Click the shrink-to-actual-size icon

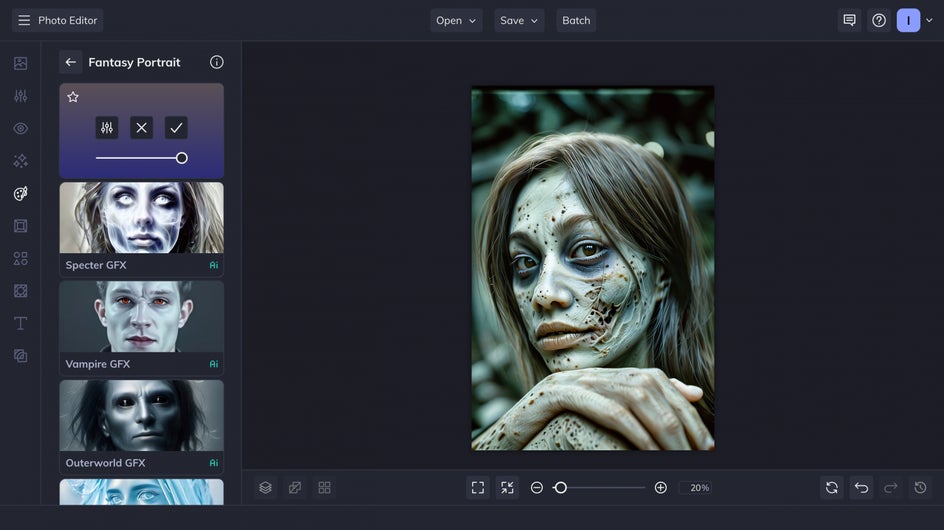pyautogui.click(x=508, y=488)
